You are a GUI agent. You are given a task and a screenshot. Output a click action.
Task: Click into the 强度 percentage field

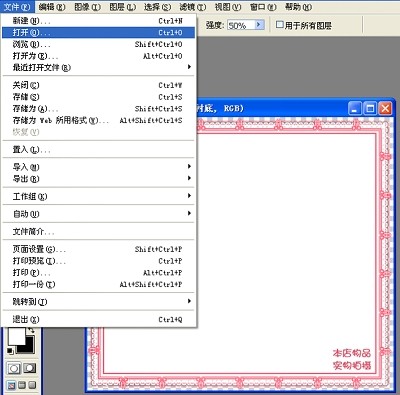point(241,25)
